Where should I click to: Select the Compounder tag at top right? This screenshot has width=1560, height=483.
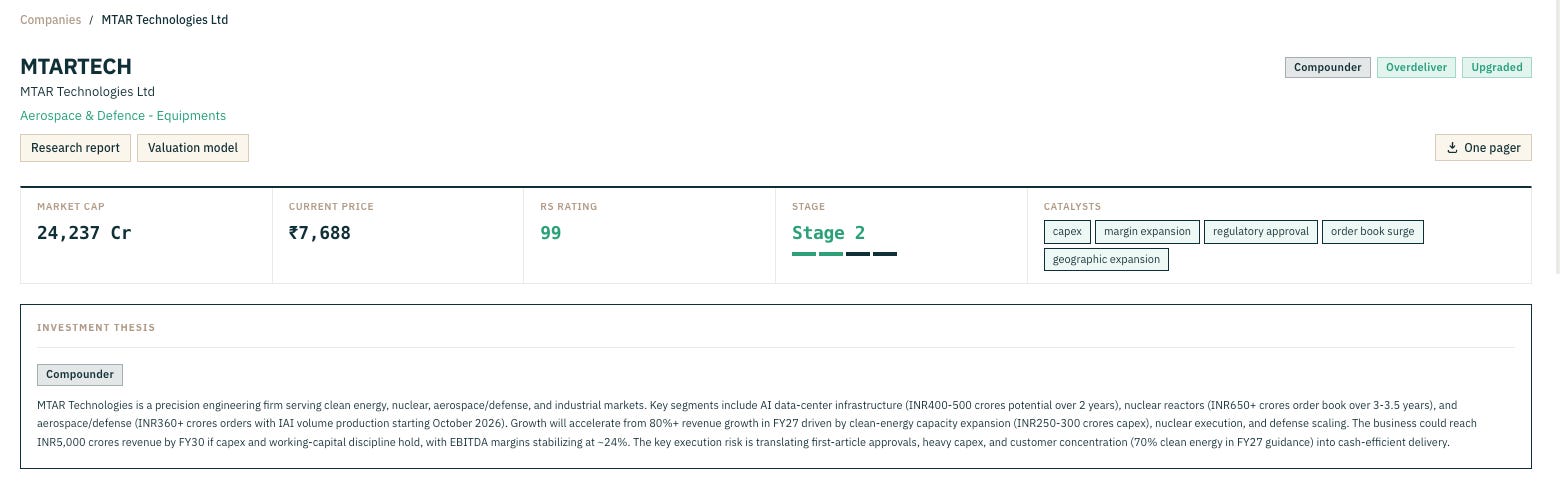point(1328,68)
